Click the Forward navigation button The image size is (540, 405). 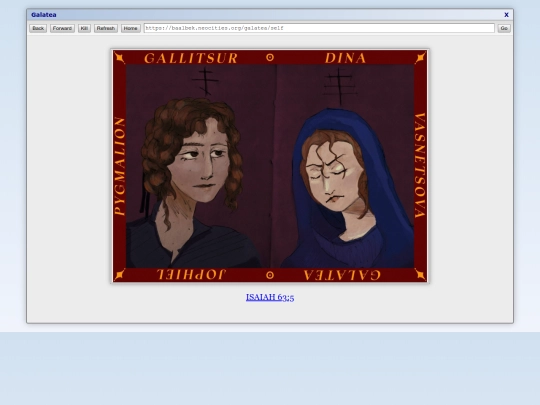pos(62,28)
